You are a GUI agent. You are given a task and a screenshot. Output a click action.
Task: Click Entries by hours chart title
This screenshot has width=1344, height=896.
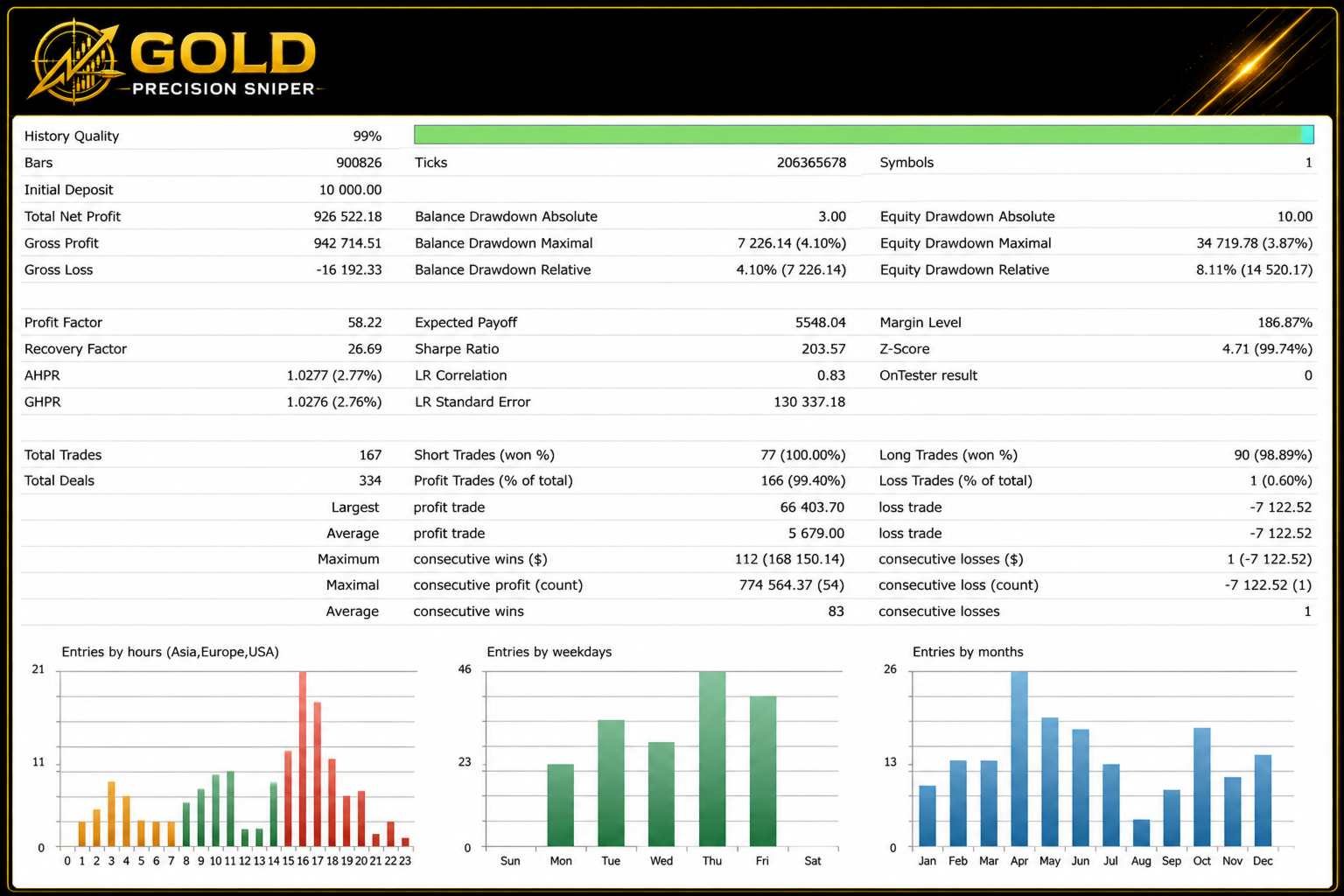(170, 652)
